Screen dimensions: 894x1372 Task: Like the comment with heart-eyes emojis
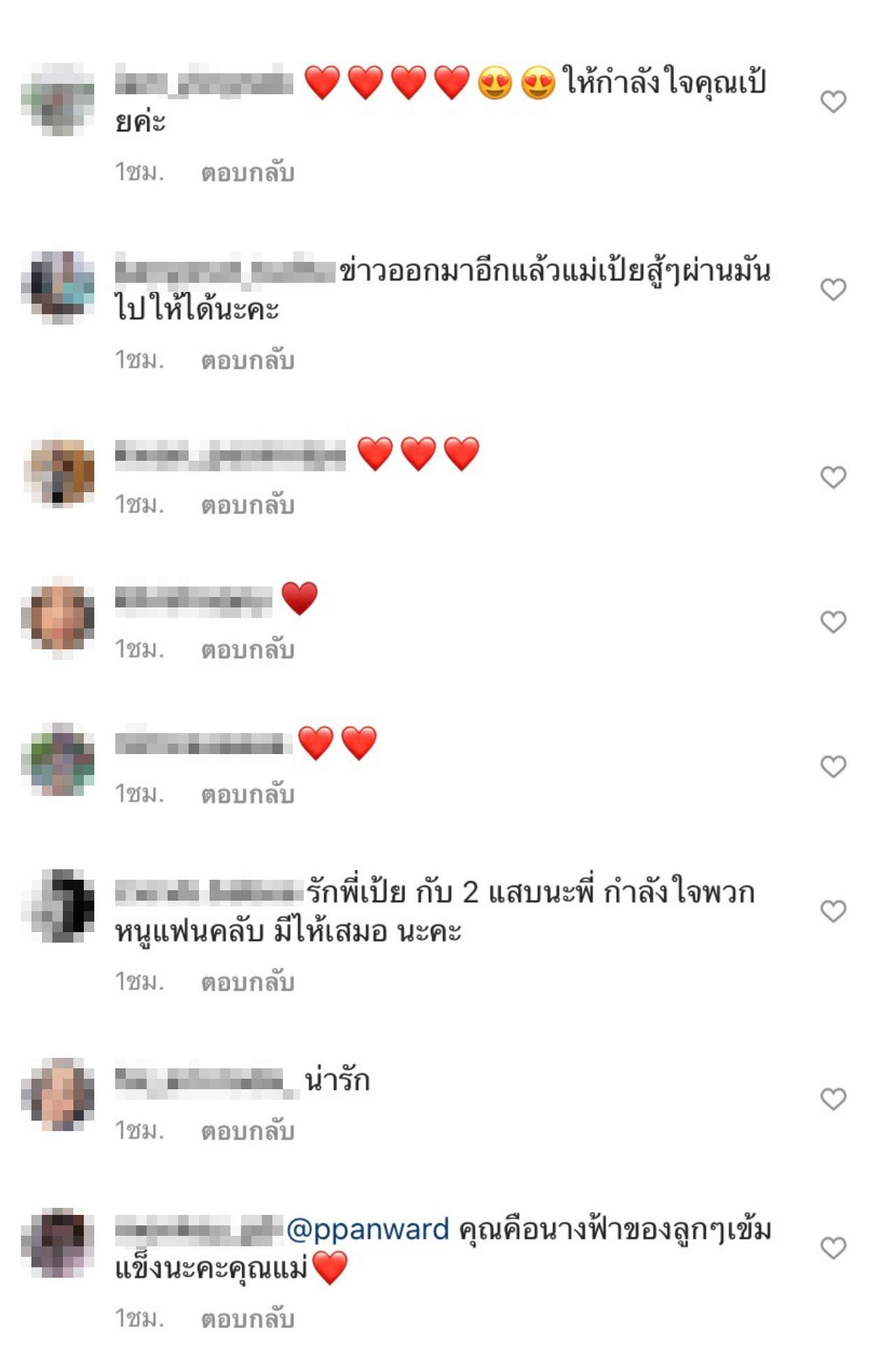[833, 102]
